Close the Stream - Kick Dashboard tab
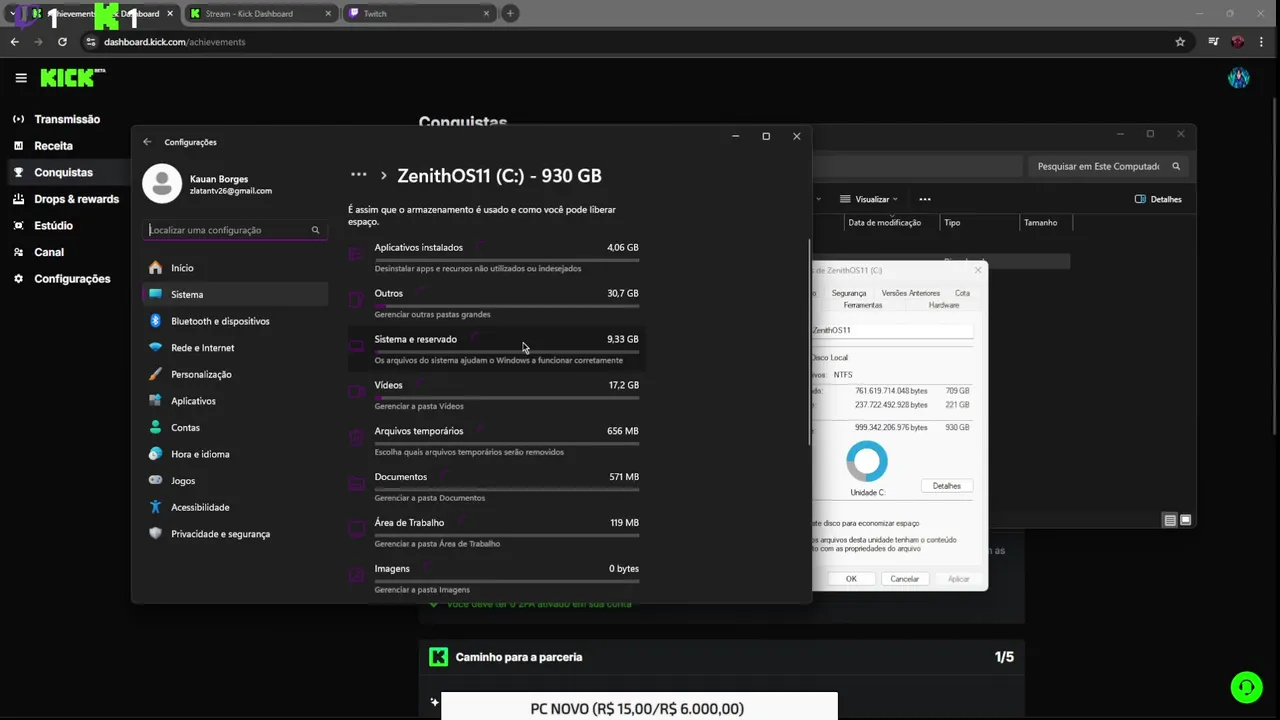 pyautogui.click(x=326, y=14)
